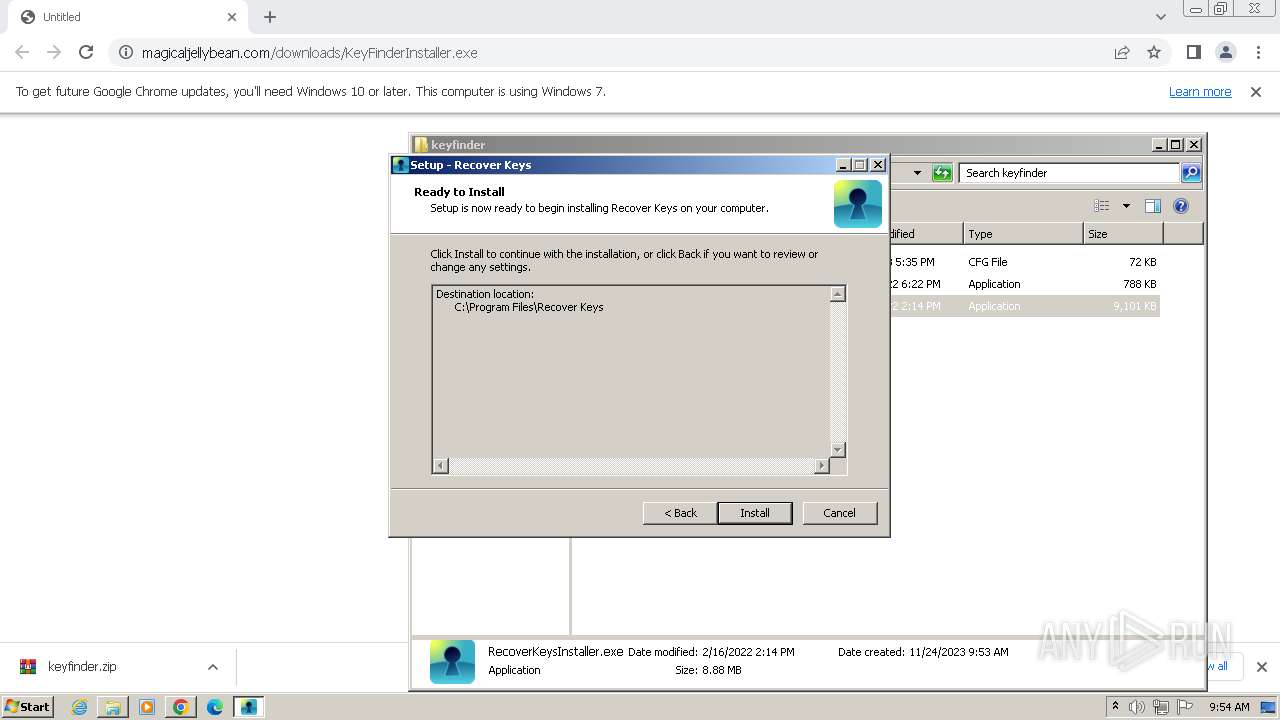Go forward in Chrome history
Viewport: 1280px width, 720px height.
[x=54, y=52]
